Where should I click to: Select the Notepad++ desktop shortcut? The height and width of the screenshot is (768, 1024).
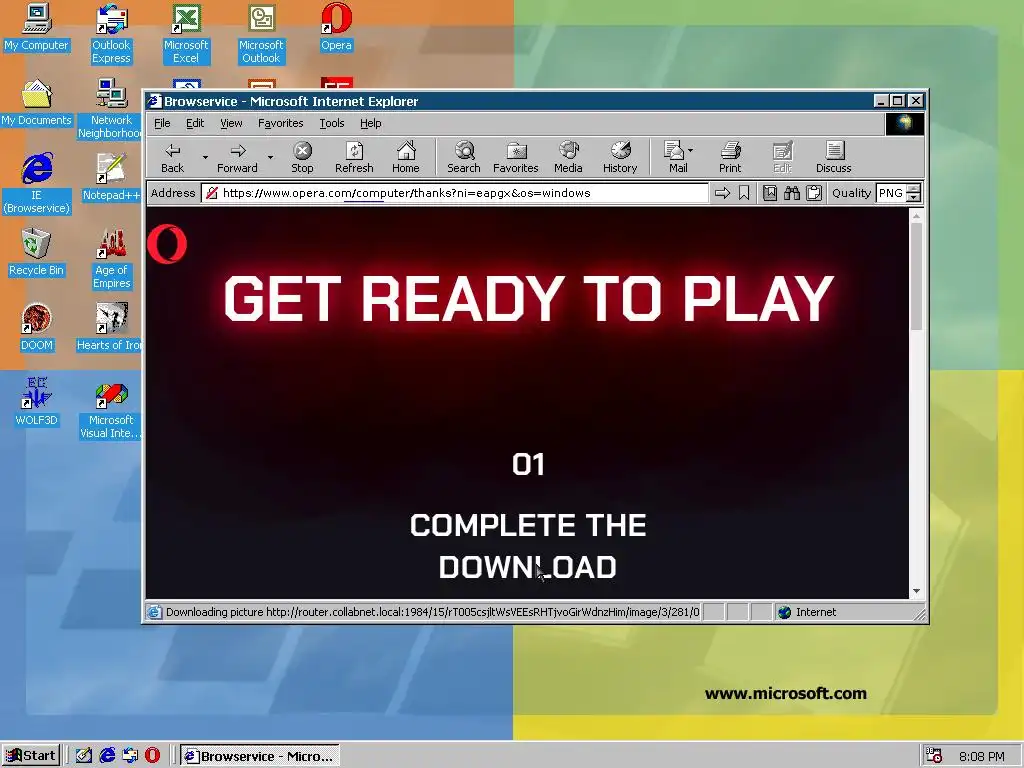(x=111, y=177)
